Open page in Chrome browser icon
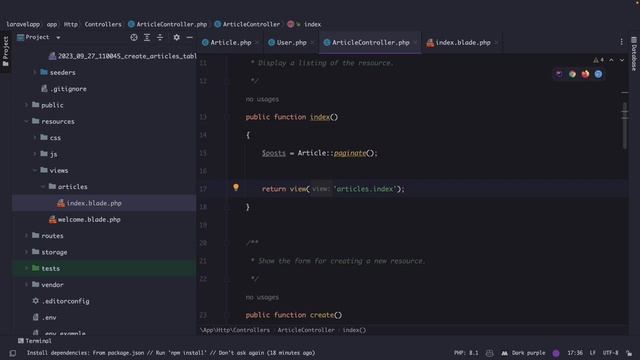 pos(572,74)
